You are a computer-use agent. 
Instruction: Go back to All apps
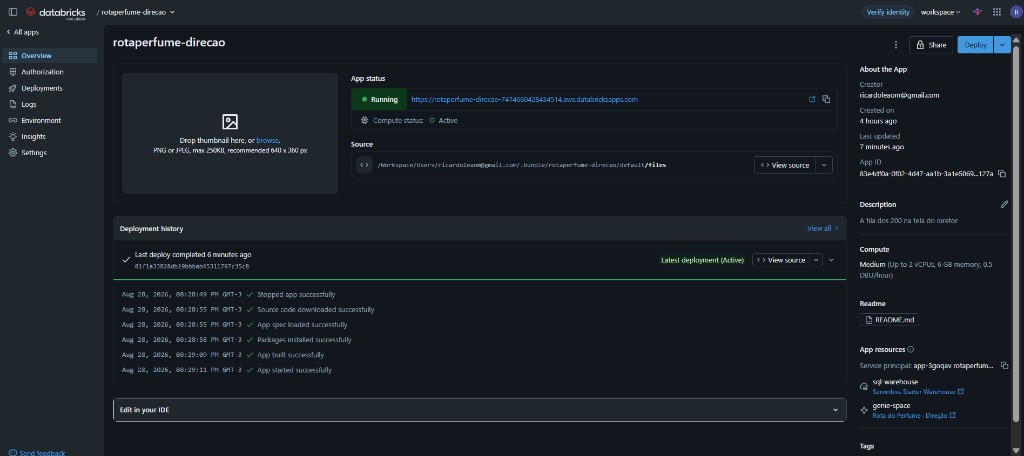[23, 32]
